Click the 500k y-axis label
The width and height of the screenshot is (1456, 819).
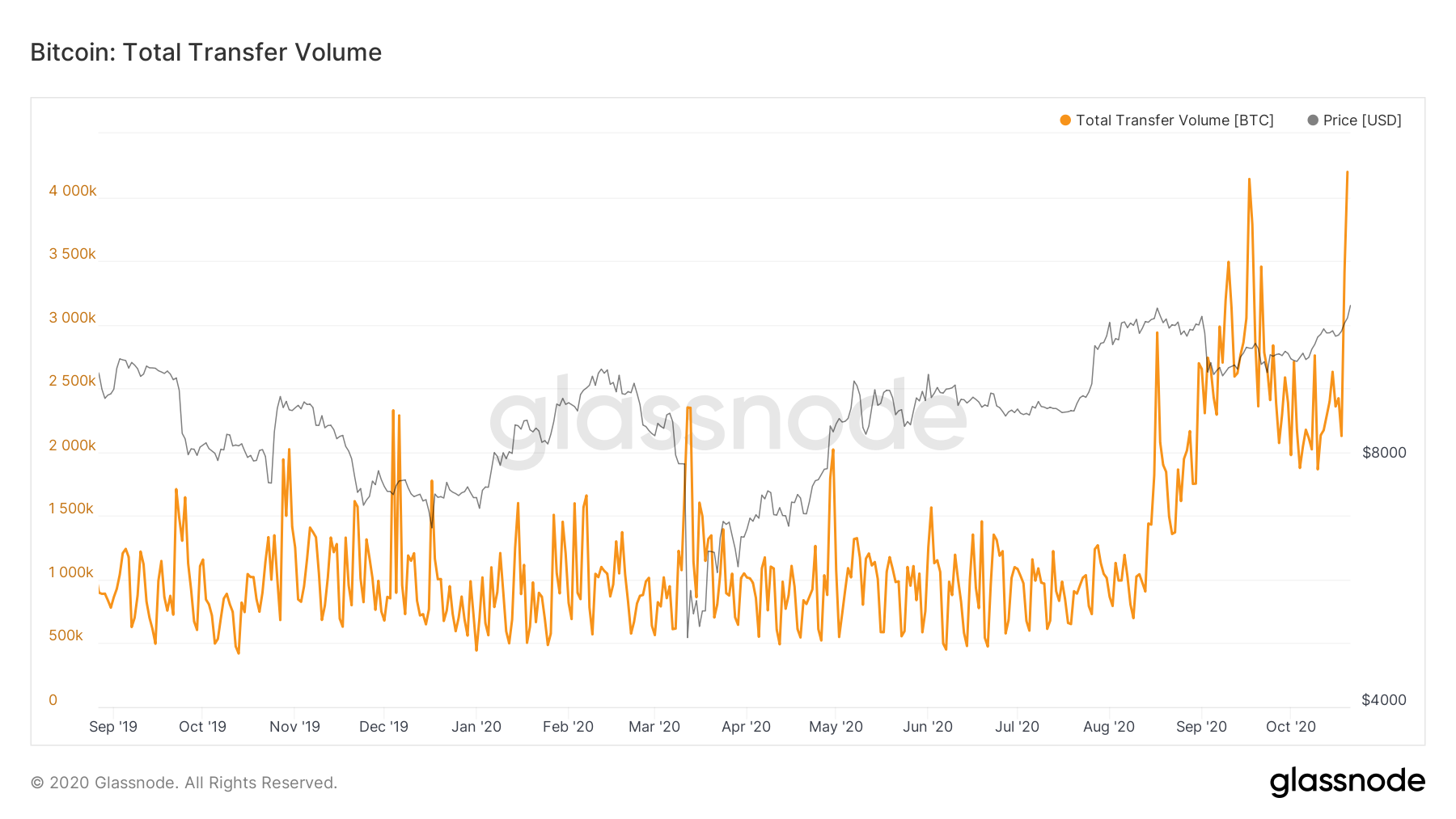(x=66, y=635)
